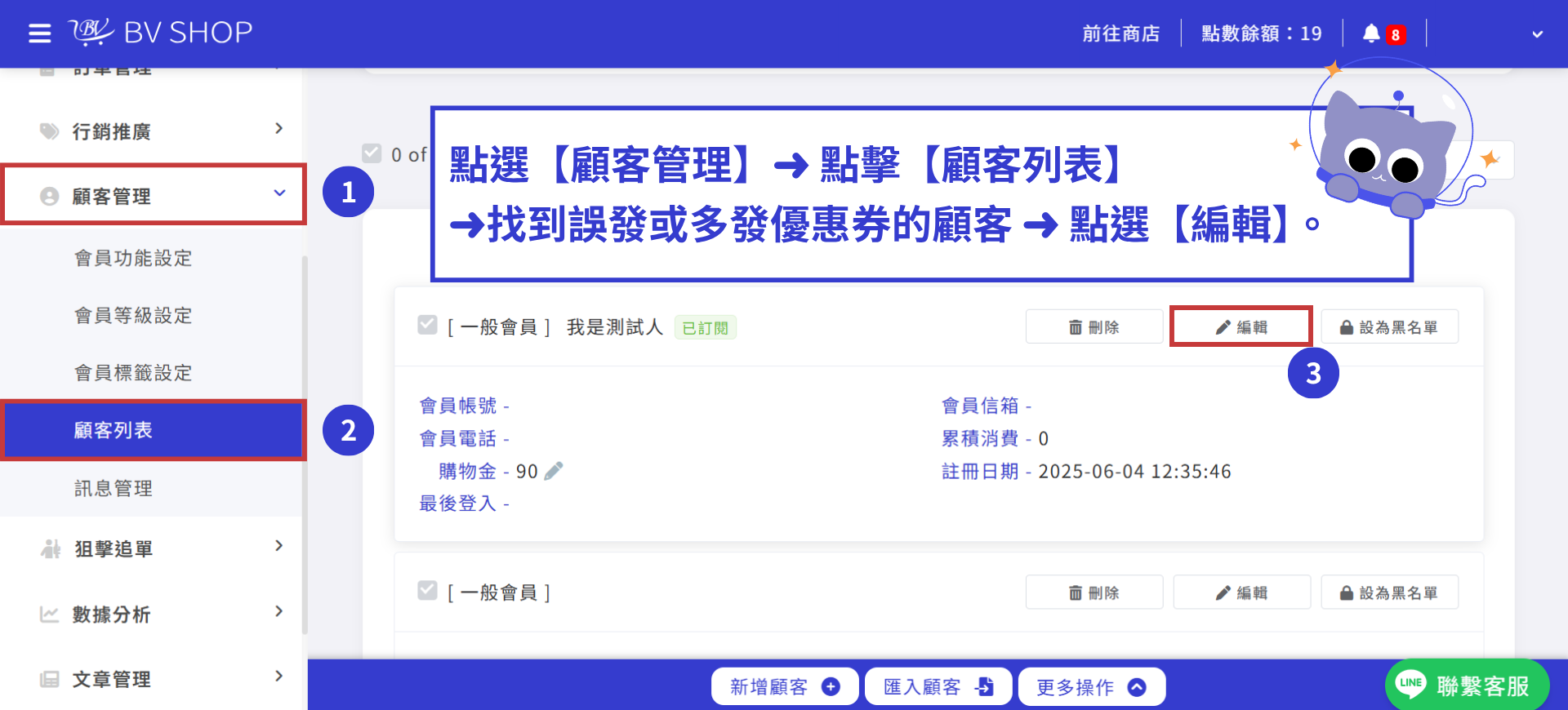Image resolution: width=1568 pixels, height=710 pixels.
Task: Click the BV SHOP logo
Action: (161, 33)
